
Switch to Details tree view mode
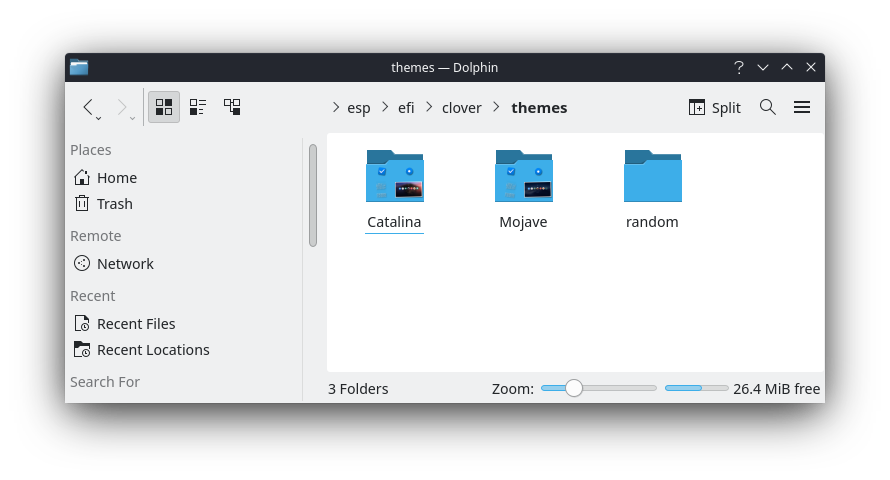(232, 107)
